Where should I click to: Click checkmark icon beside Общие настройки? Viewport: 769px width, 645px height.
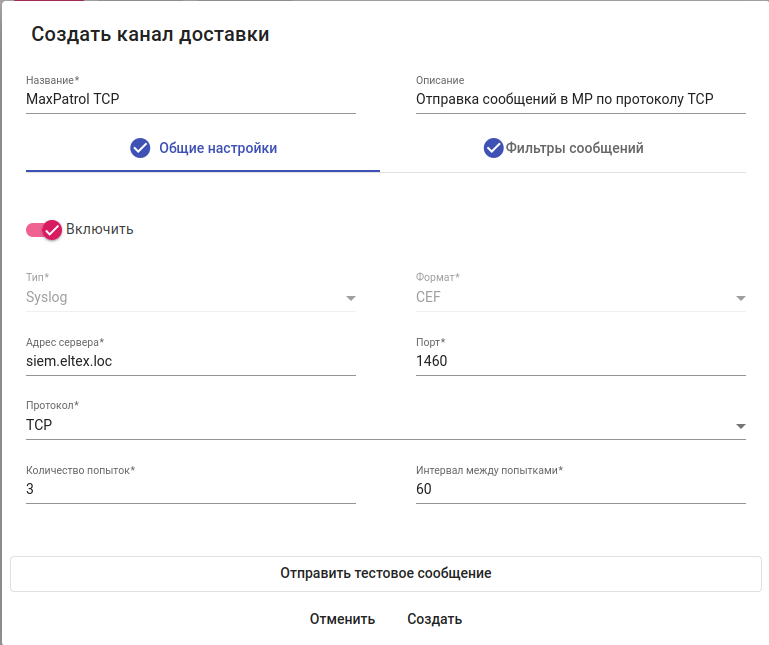click(140, 148)
